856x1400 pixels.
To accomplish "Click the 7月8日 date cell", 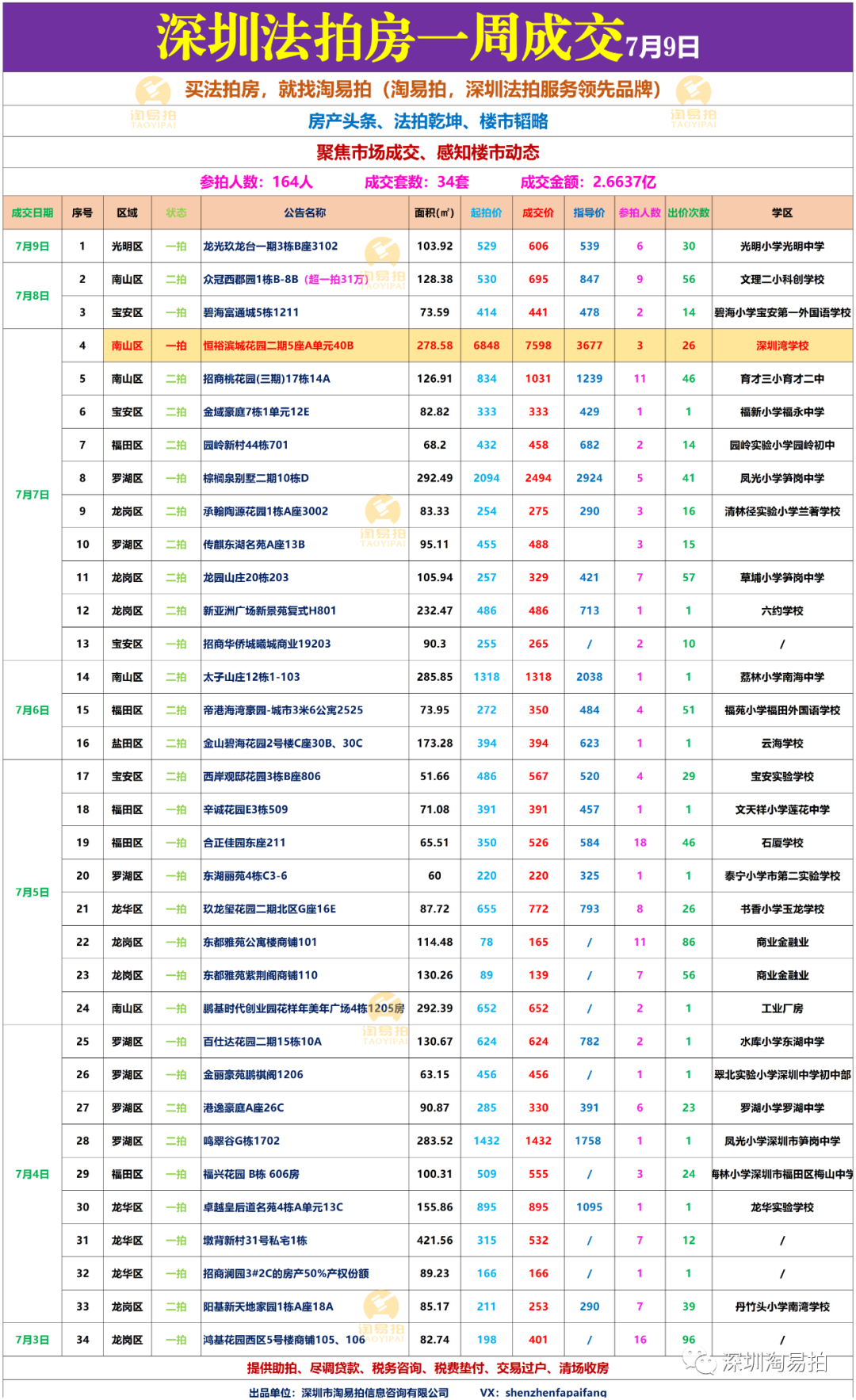I will tap(32, 296).
